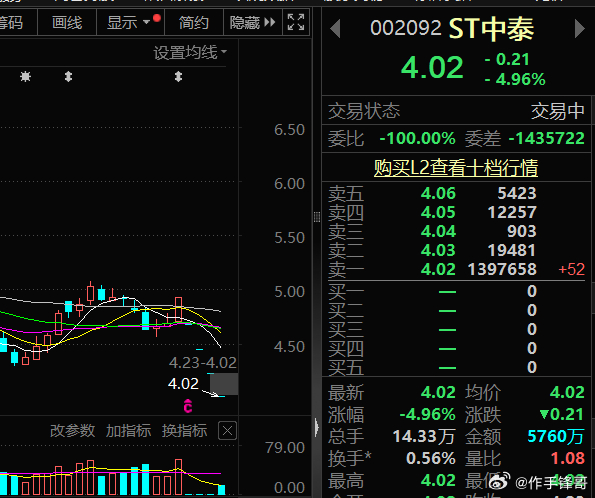Click the pink C marker under the candlesticks

point(188,407)
